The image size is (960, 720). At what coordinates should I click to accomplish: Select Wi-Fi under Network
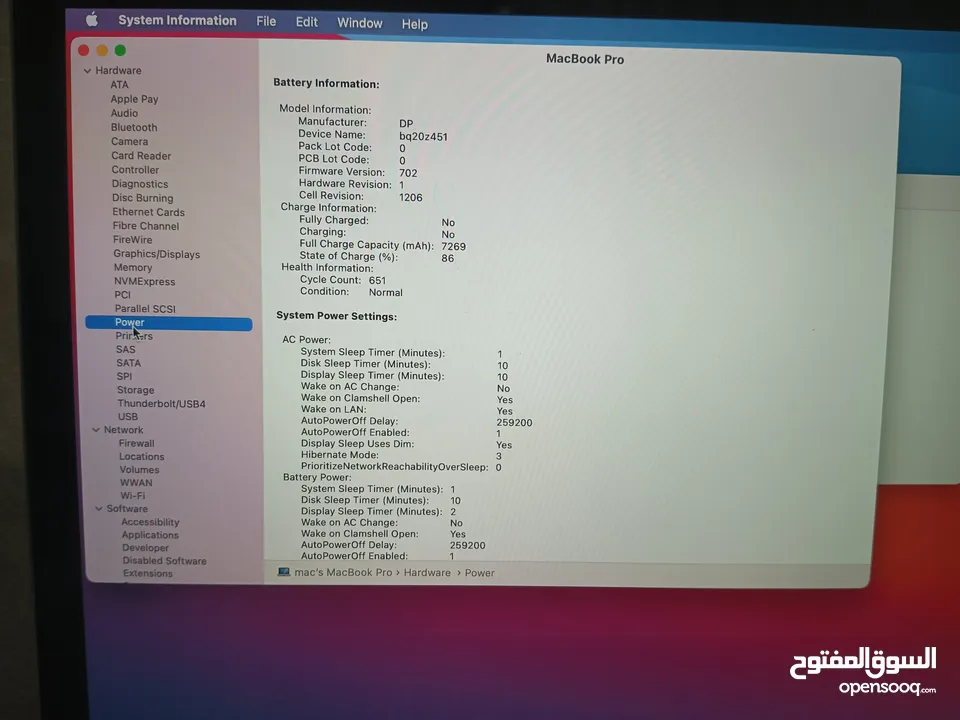[132, 496]
